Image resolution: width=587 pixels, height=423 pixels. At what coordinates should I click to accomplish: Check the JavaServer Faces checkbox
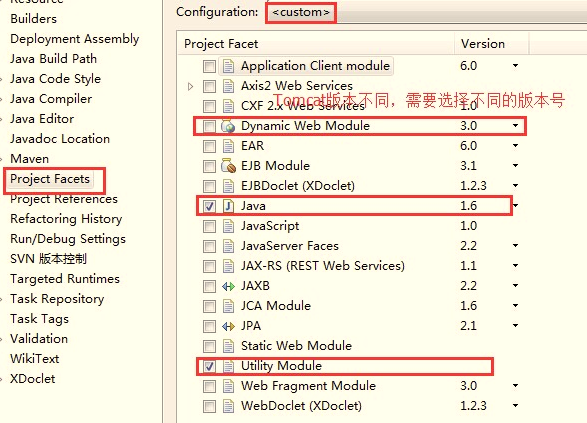(x=209, y=246)
